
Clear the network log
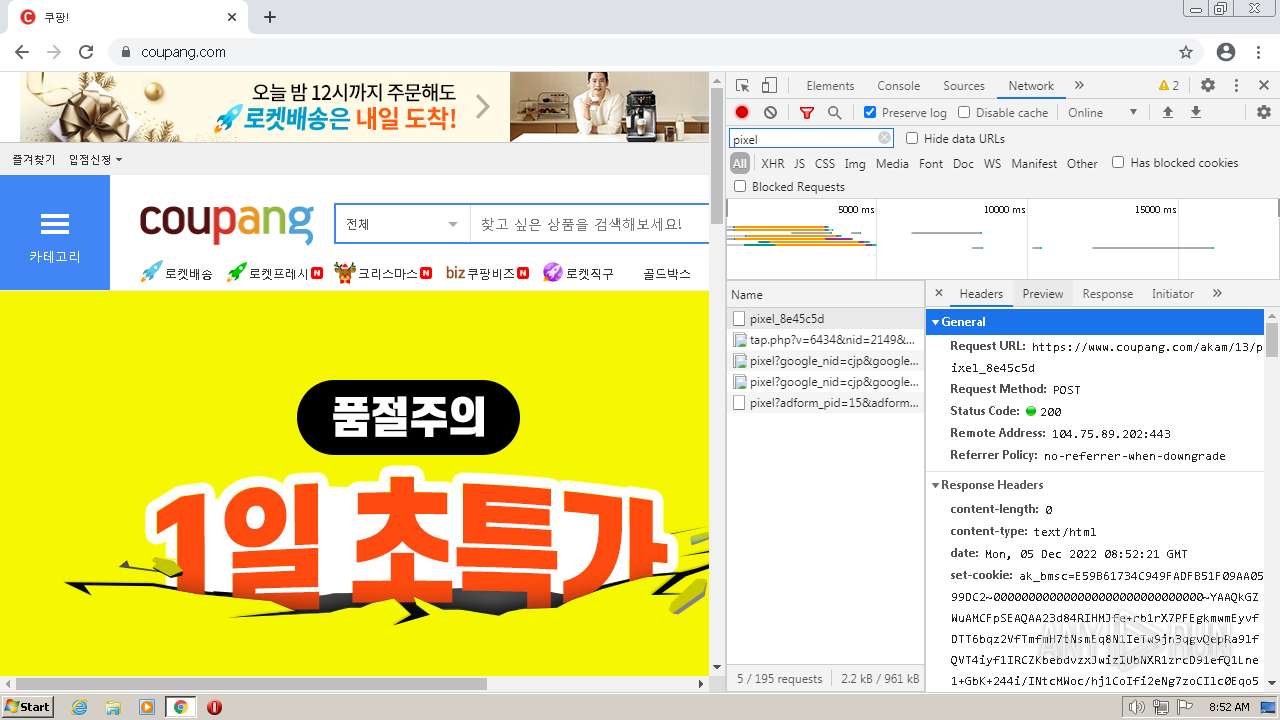tap(770, 113)
